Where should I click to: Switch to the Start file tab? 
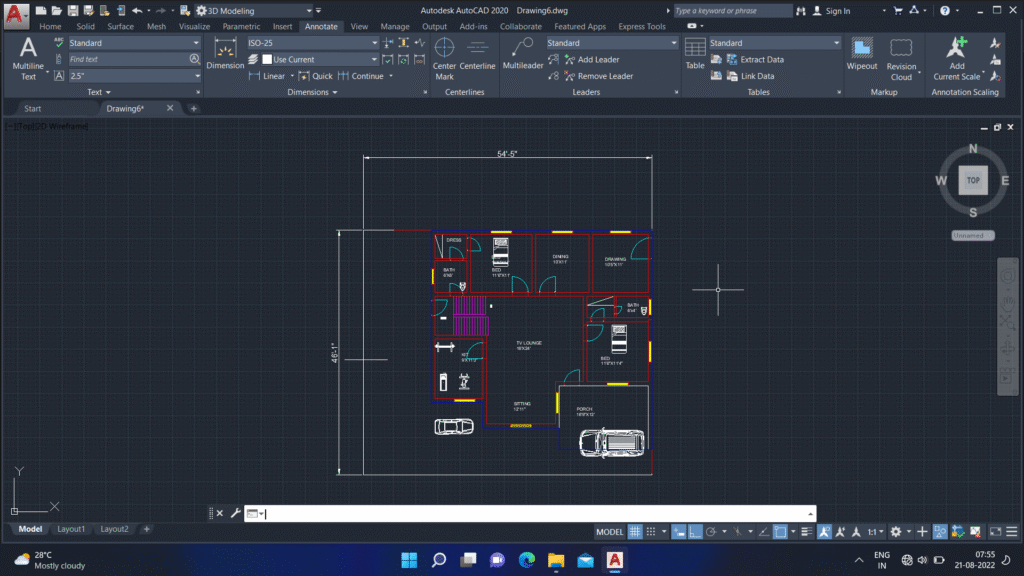33,108
